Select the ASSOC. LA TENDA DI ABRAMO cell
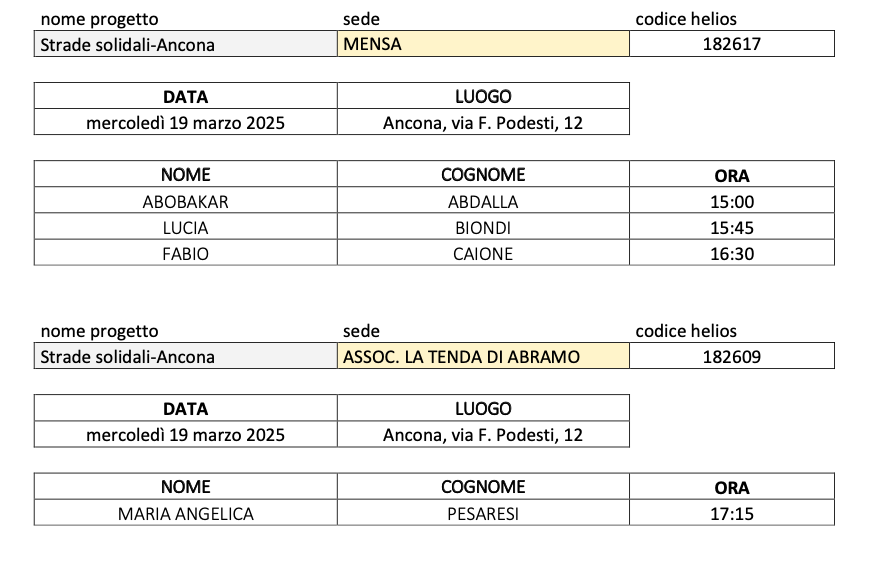The height and width of the screenshot is (562, 880). pyautogui.click(x=483, y=356)
